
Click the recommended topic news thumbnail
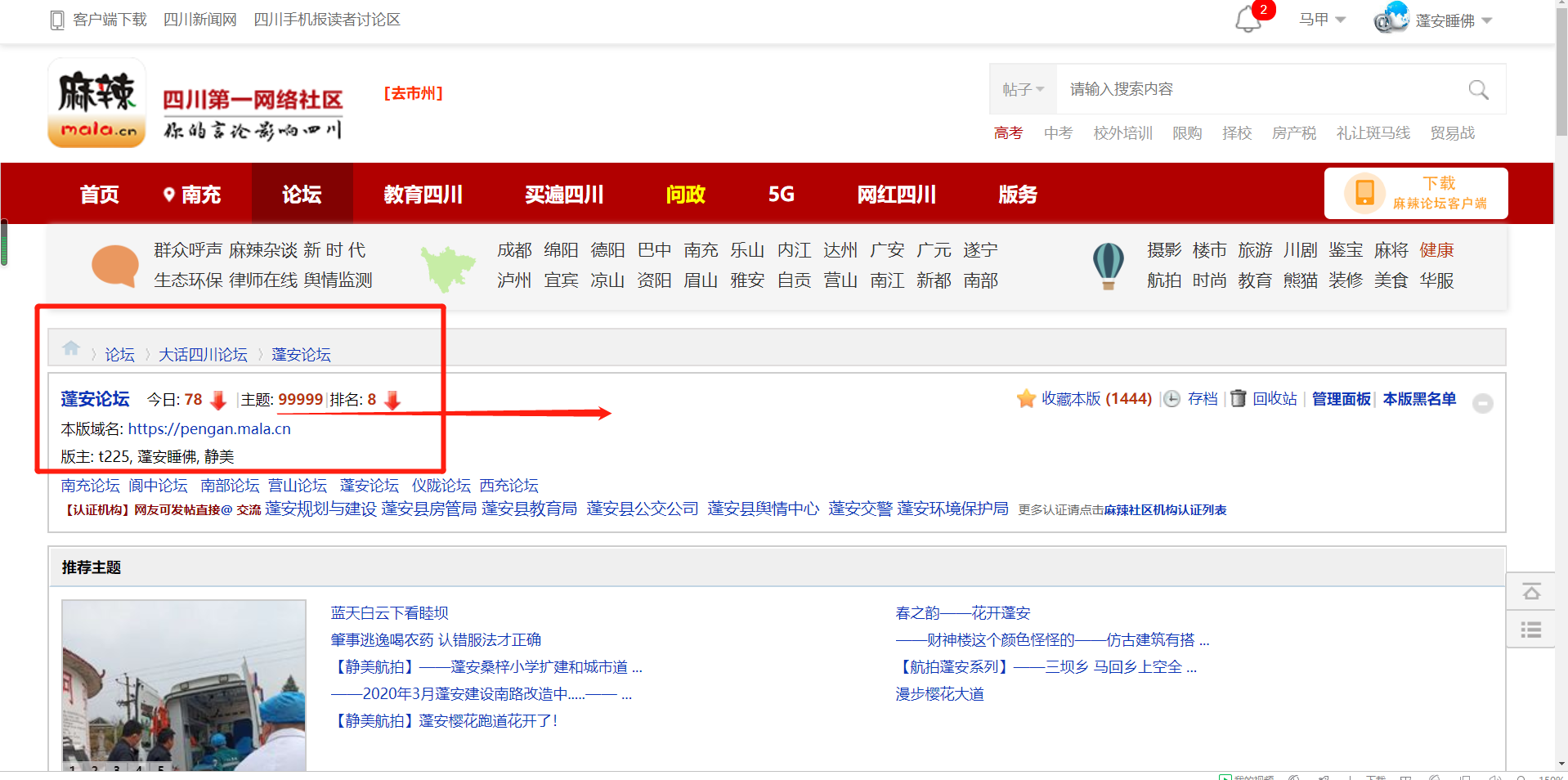click(184, 685)
